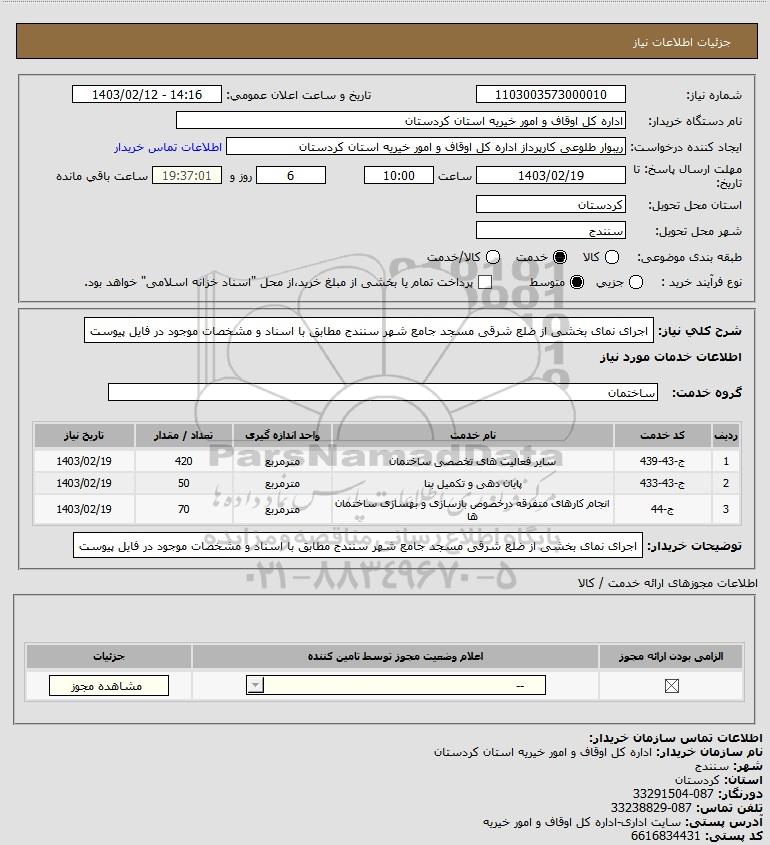Toggle the اسناد خزانه اسلامی payment checkbox
Viewport: 770px width, 845px height.
coord(485,282)
